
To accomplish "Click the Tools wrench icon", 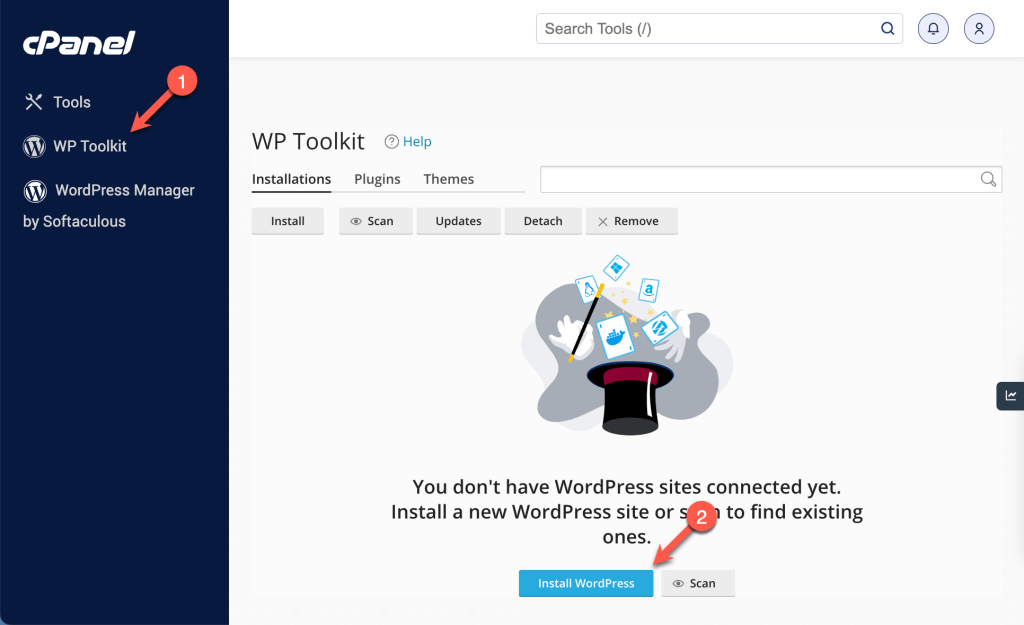I will pos(33,102).
